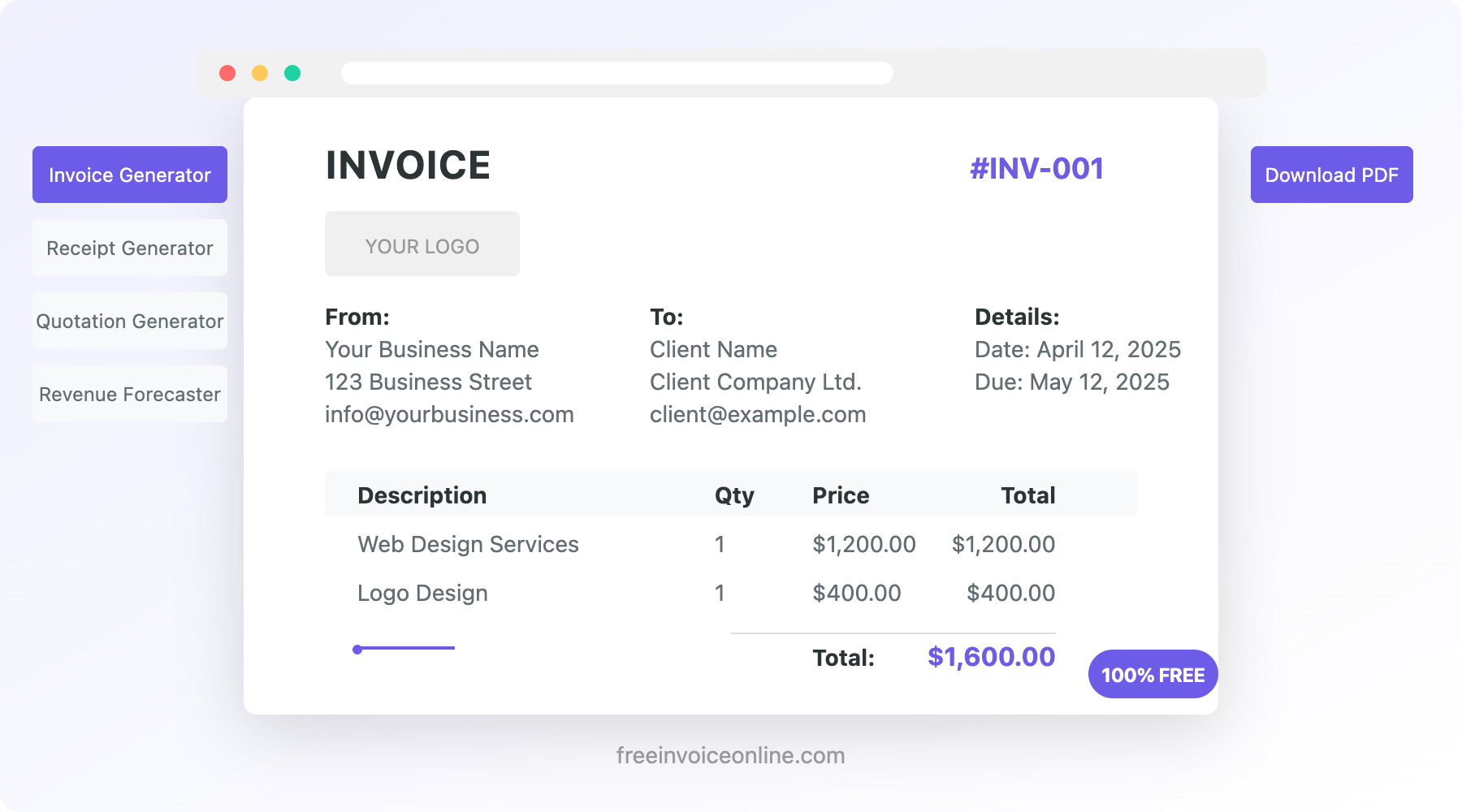
Task: Click the $1,600.00 grand total
Action: point(992,656)
